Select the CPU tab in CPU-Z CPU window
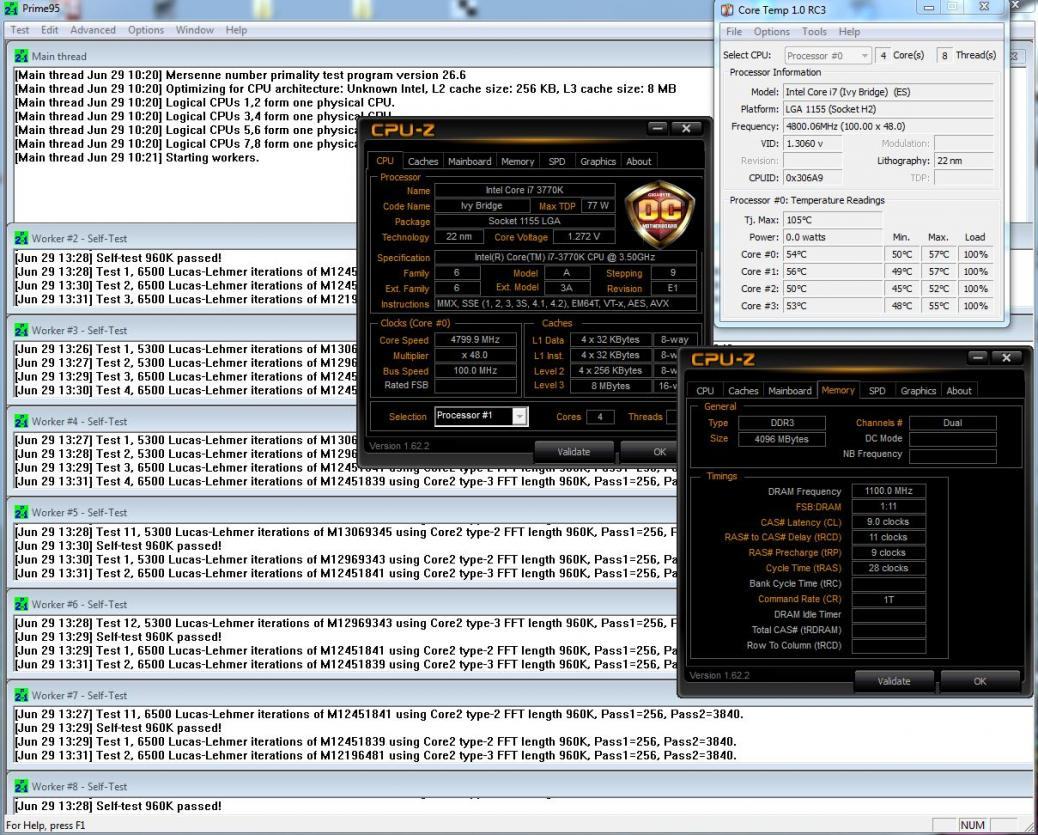Viewport: 1038px width, 835px height. [x=385, y=160]
